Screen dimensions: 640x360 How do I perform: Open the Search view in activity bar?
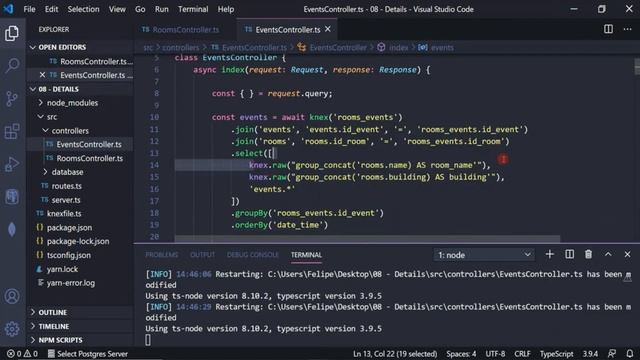(12, 65)
